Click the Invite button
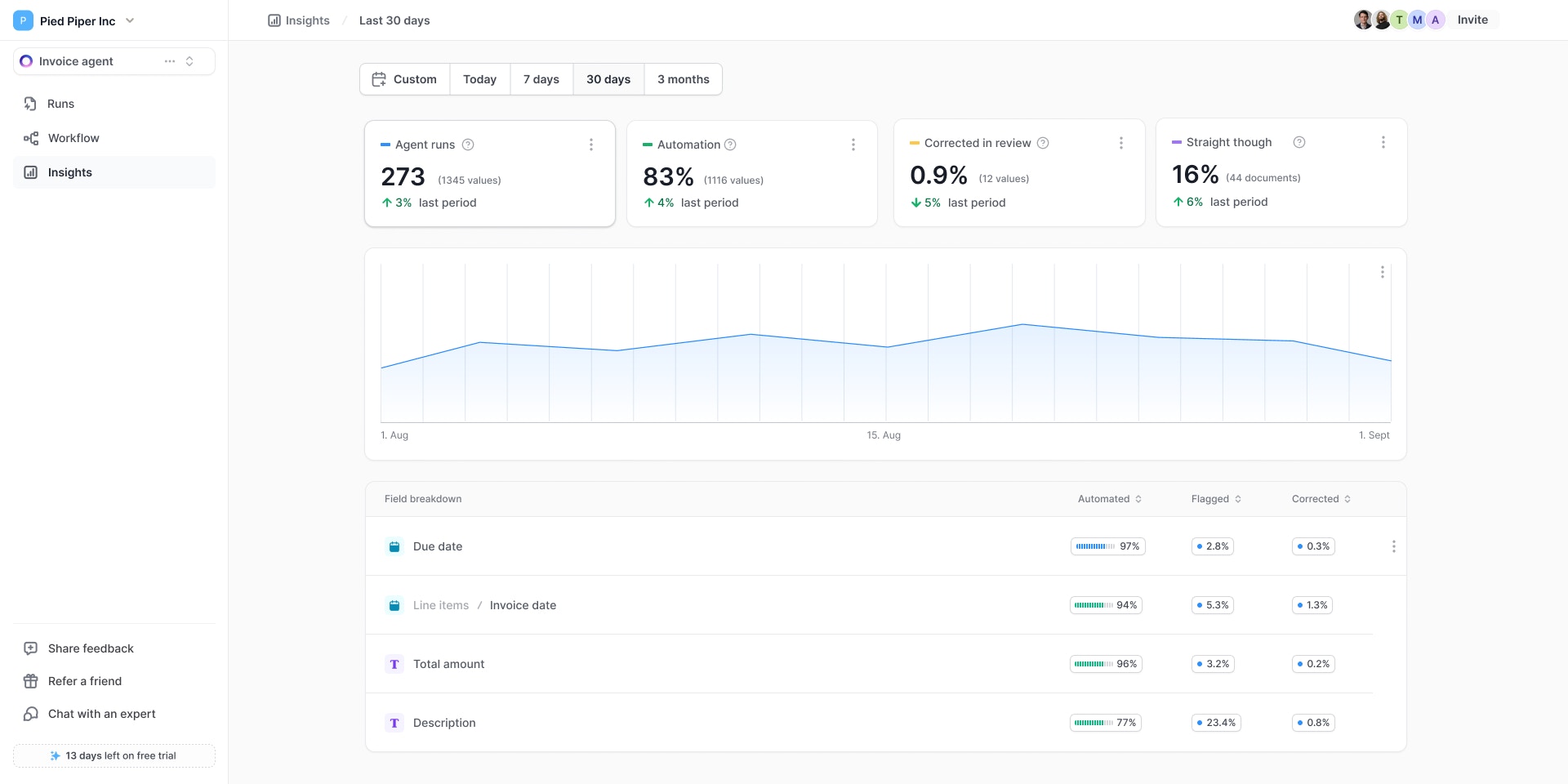This screenshot has width=1568, height=784. point(1473,20)
